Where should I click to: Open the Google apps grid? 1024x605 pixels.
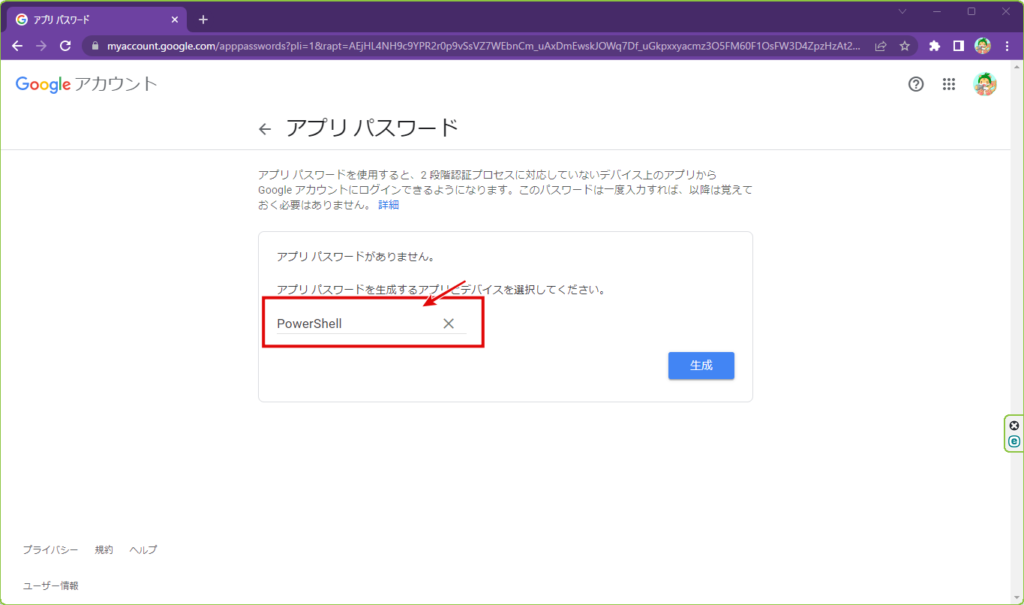(x=949, y=84)
